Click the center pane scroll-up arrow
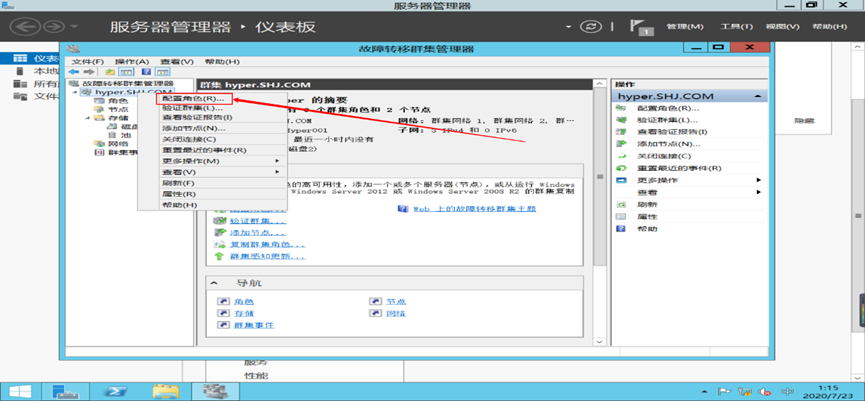This screenshot has height=401, width=865. coord(599,84)
